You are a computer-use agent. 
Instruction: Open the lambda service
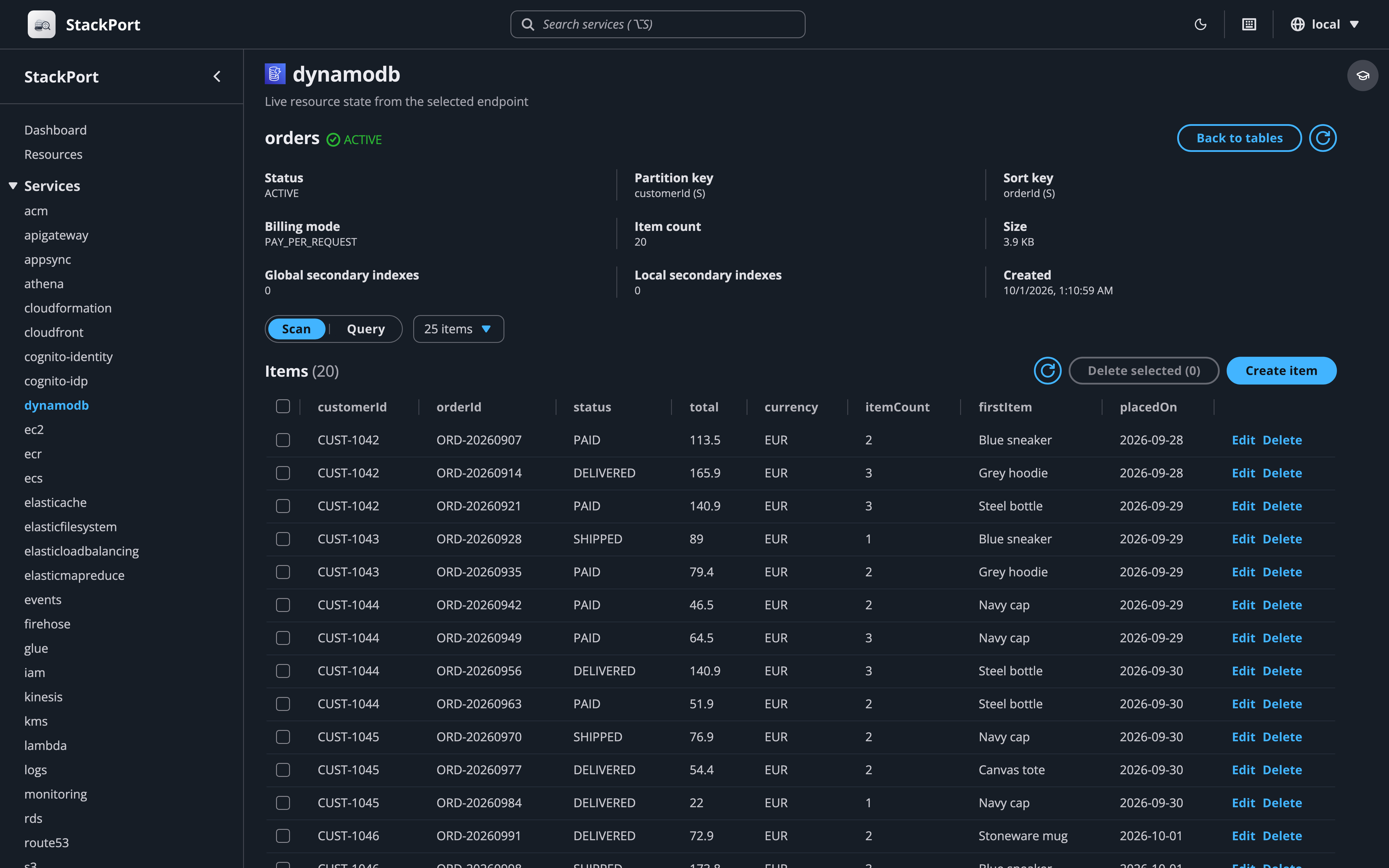(45, 745)
